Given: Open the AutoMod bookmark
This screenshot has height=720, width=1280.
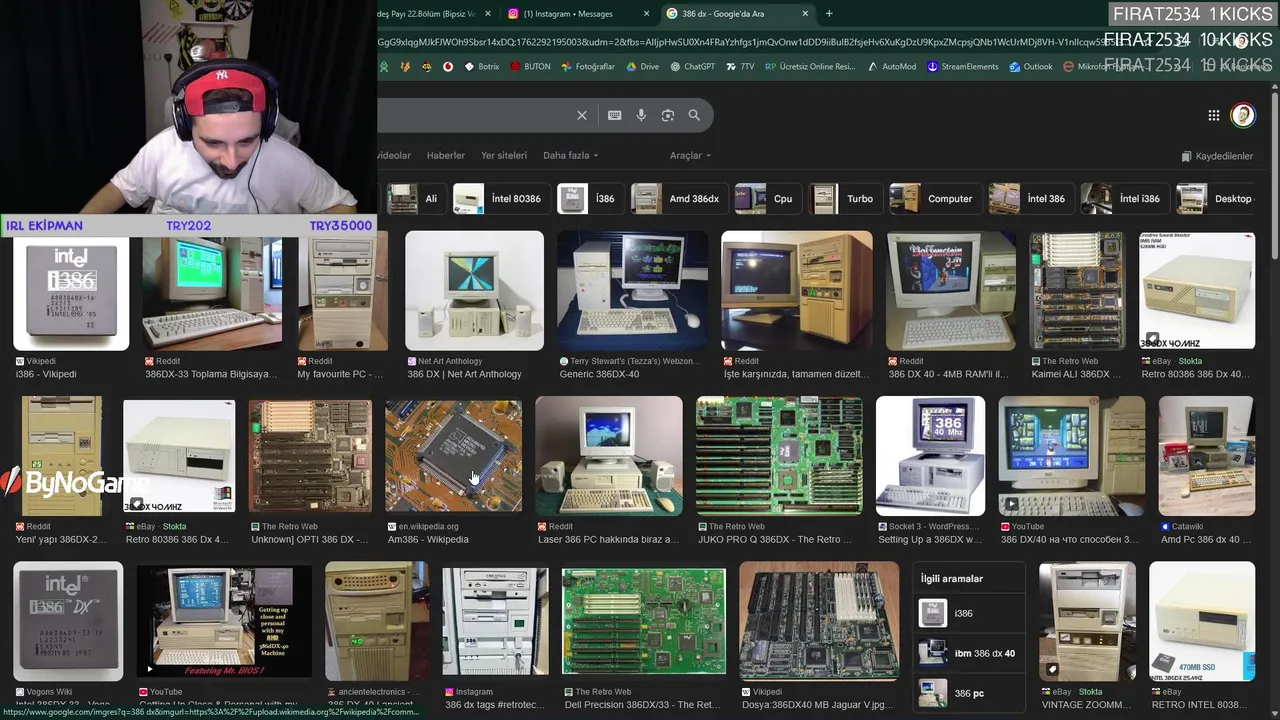Looking at the screenshot, I should [x=891, y=67].
